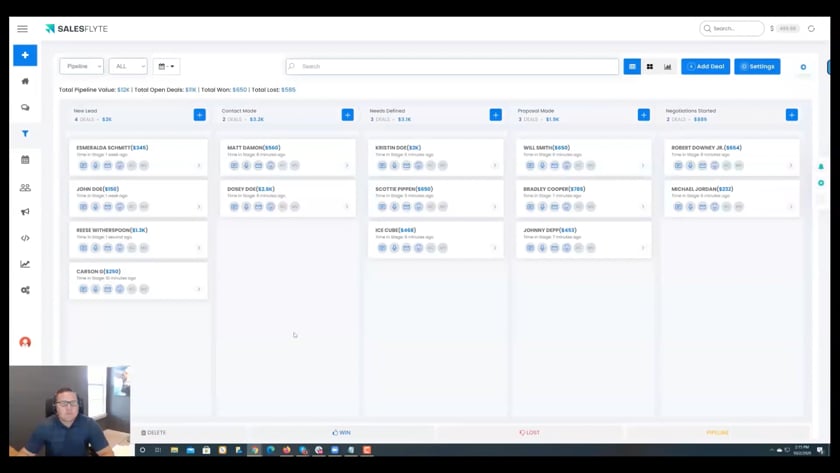Open the calendar icon in sidebar
The height and width of the screenshot is (473, 840).
point(25,160)
